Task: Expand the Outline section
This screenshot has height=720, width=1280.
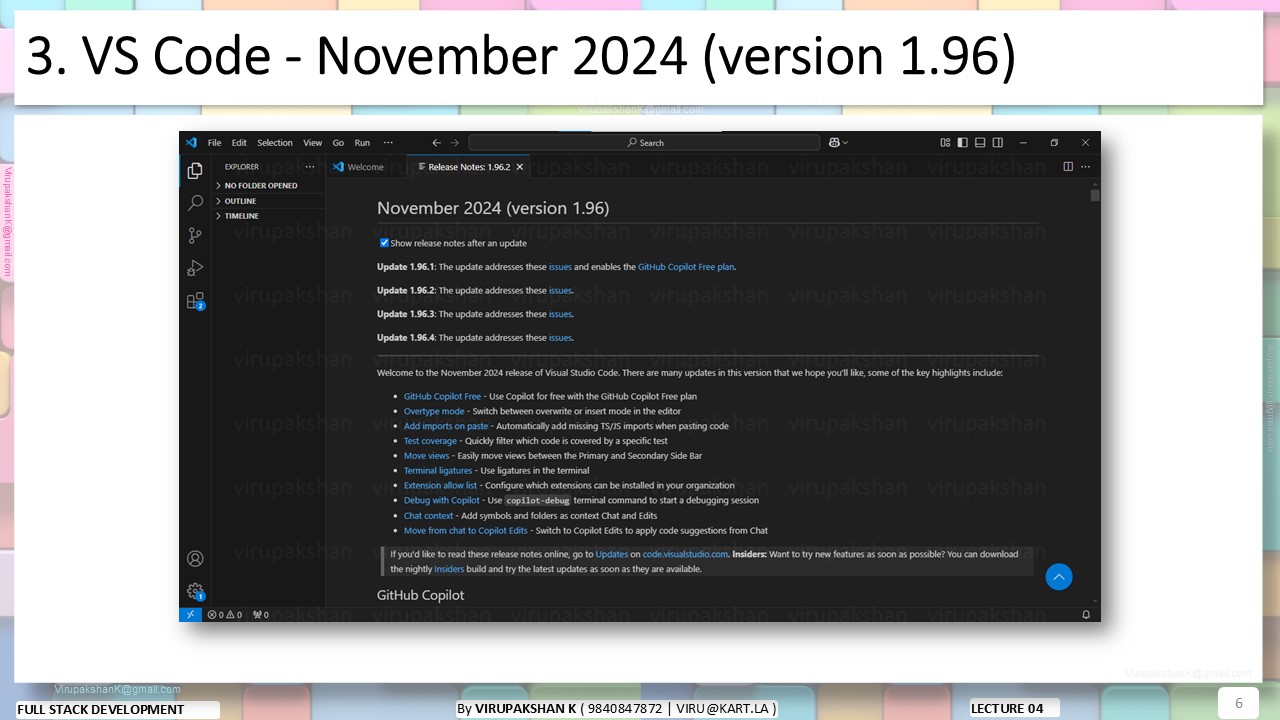Action: 268,201
